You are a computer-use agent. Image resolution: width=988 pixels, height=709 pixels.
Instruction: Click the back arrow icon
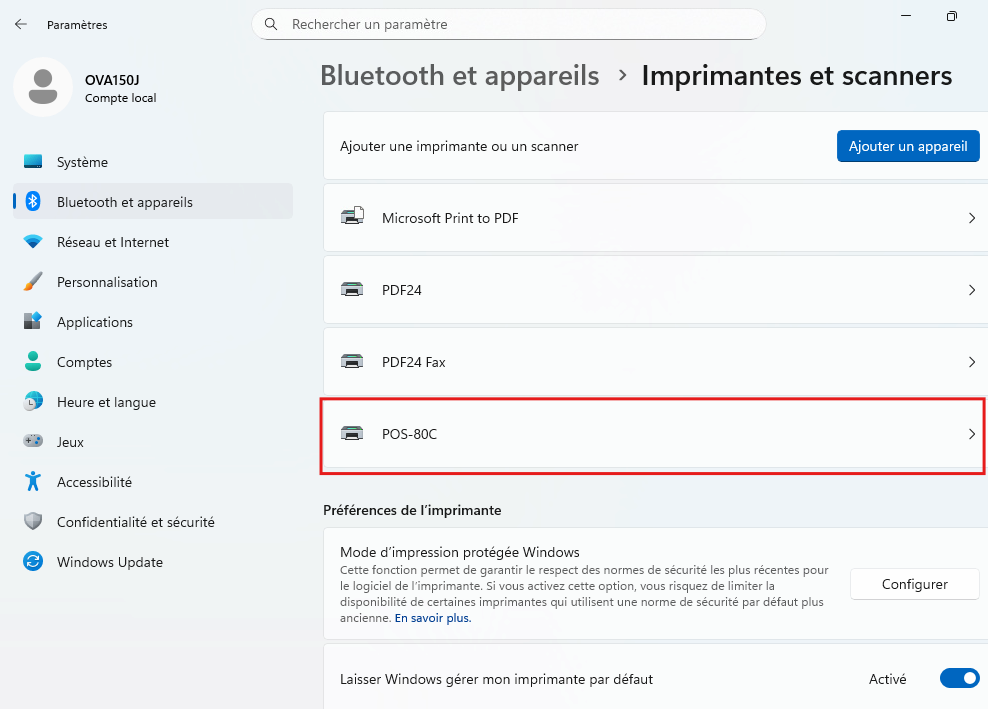coord(21,24)
